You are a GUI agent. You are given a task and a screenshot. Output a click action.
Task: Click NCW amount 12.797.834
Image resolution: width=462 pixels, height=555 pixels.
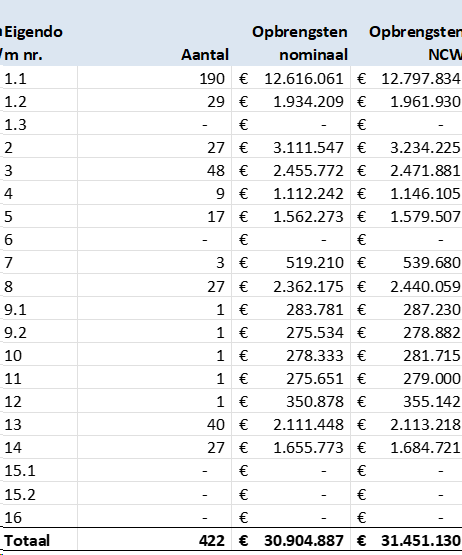(421, 79)
